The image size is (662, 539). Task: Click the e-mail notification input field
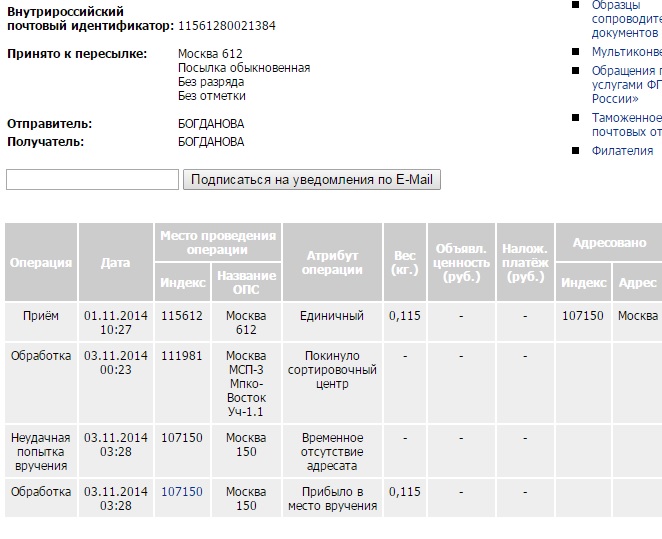[x=92, y=179]
